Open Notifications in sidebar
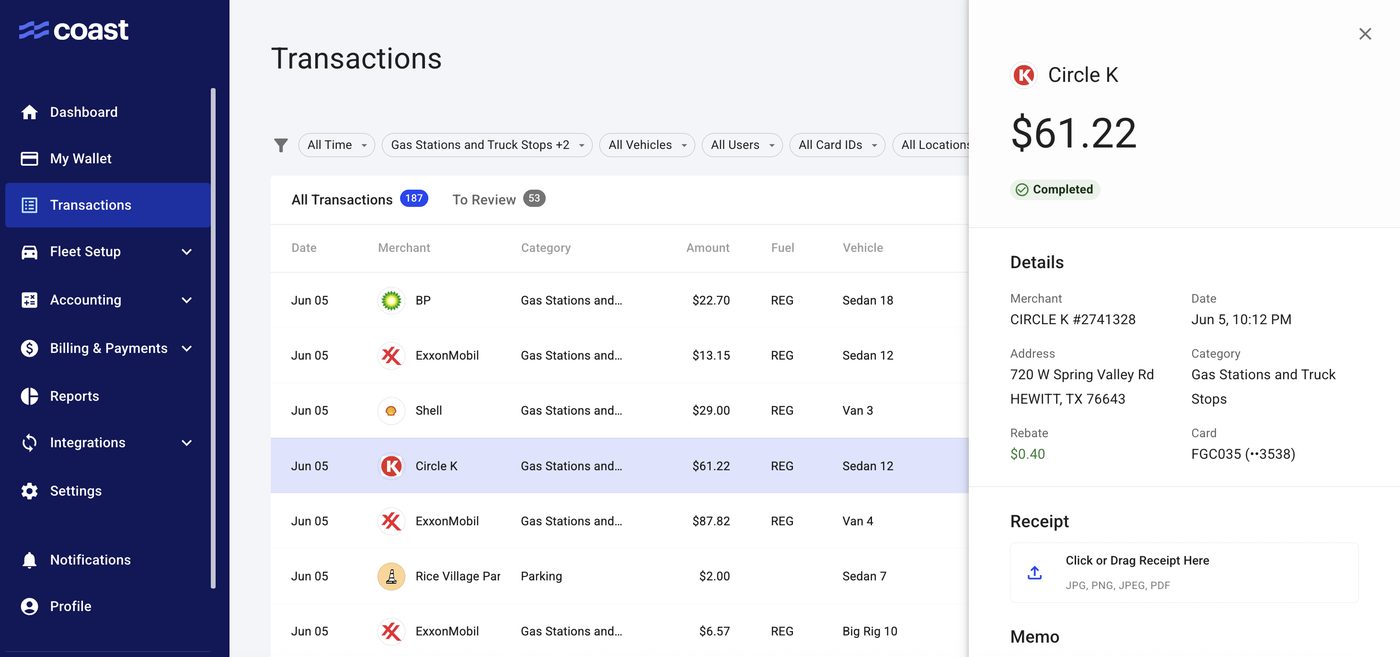 [108, 560]
